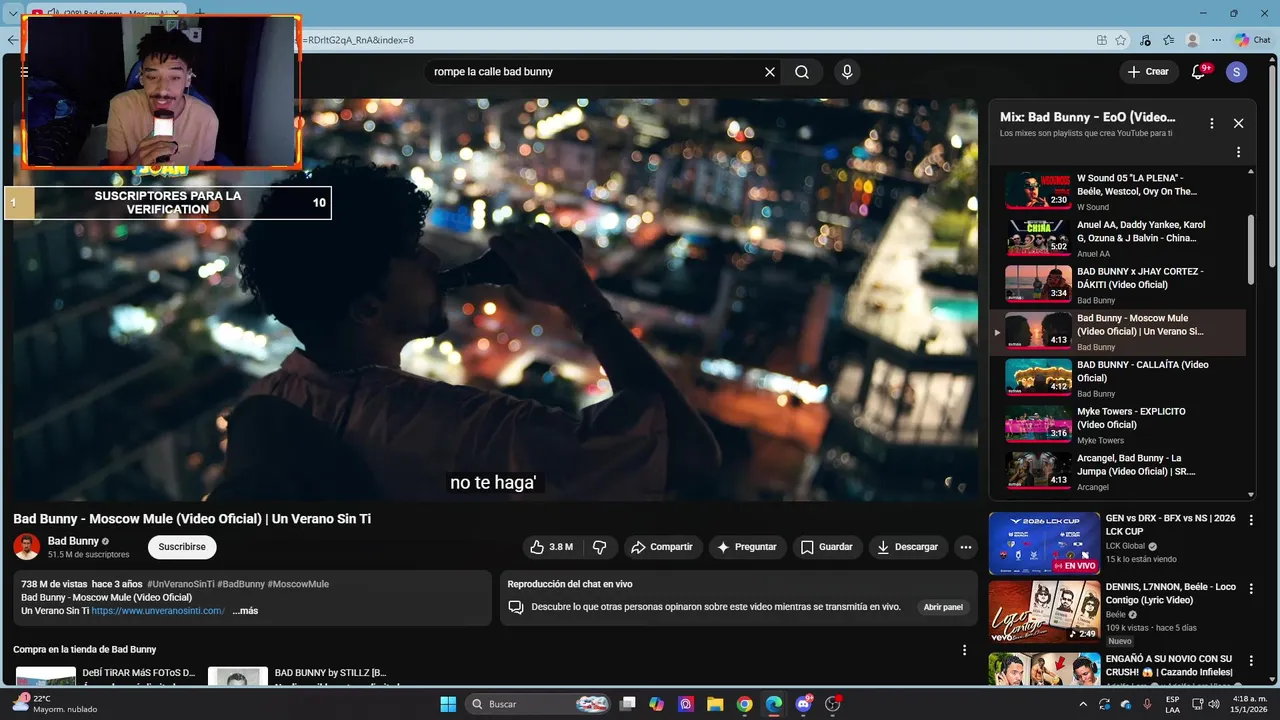
Task: Start voice search with the microphone icon
Action: click(847, 72)
